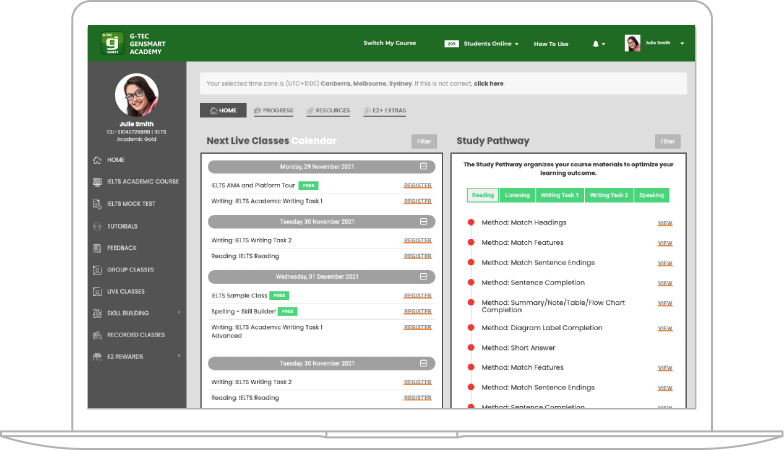
Task: Collapse the first Tuesday, 30 November 2021 section
Action: [x=424, y=222]
